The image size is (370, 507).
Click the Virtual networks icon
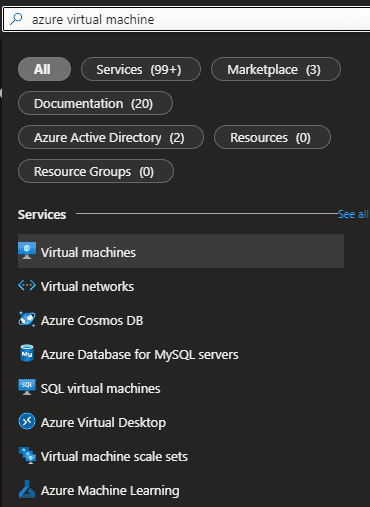click(27, 285)
